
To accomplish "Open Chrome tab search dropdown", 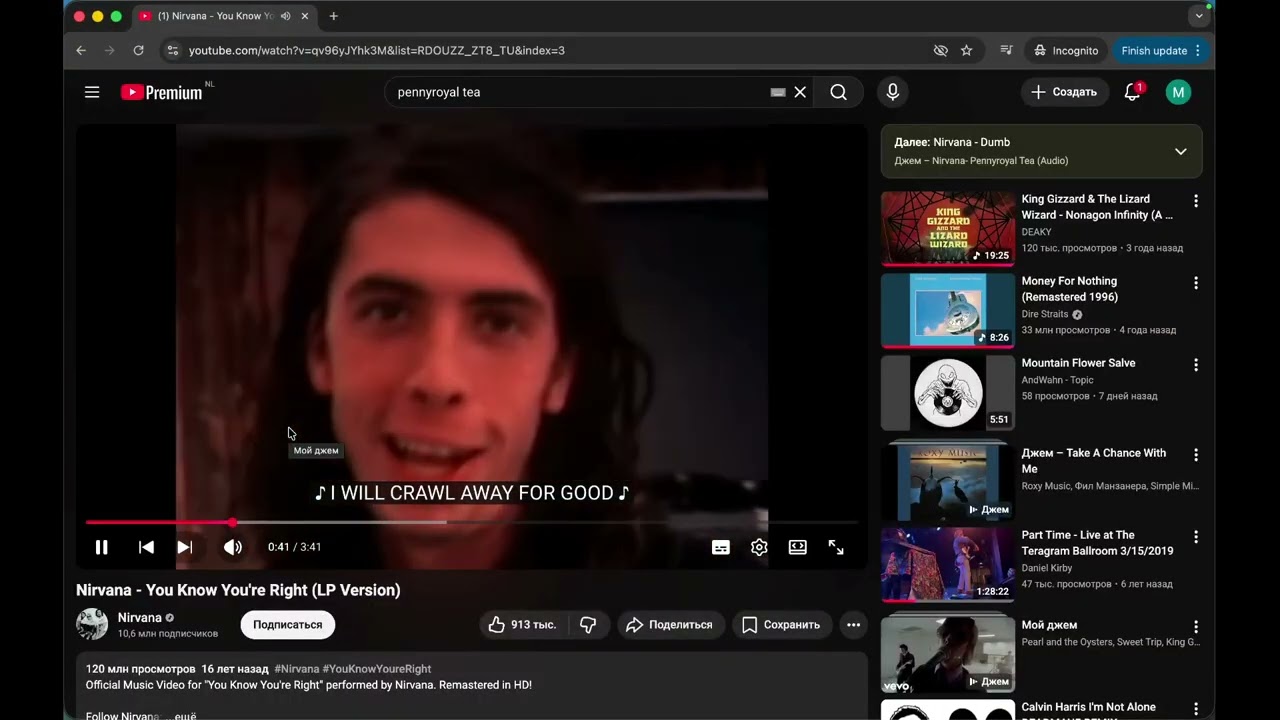I will click(x=1198, y=16).
